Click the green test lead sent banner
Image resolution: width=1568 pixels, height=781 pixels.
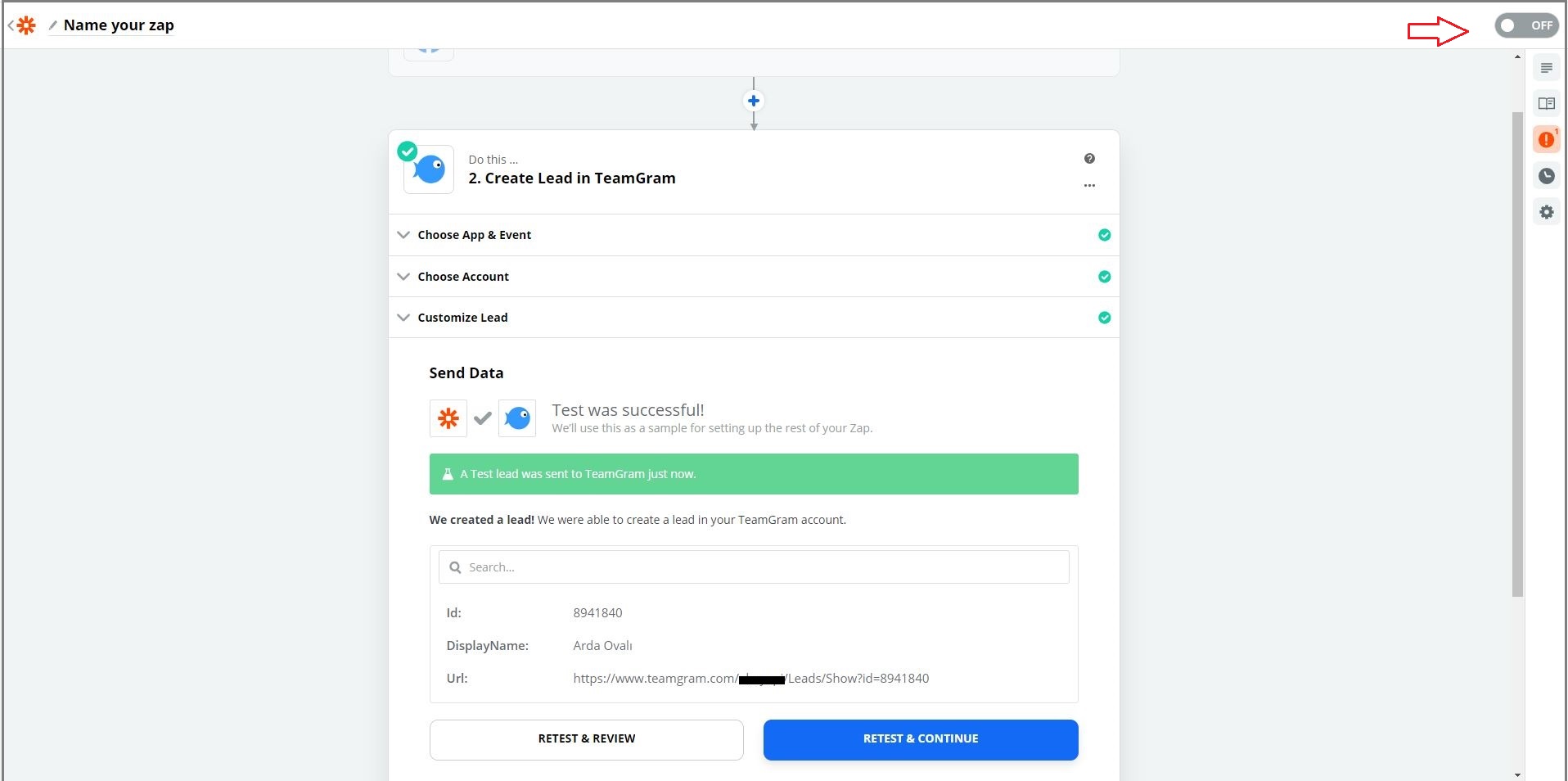[754, 474]
